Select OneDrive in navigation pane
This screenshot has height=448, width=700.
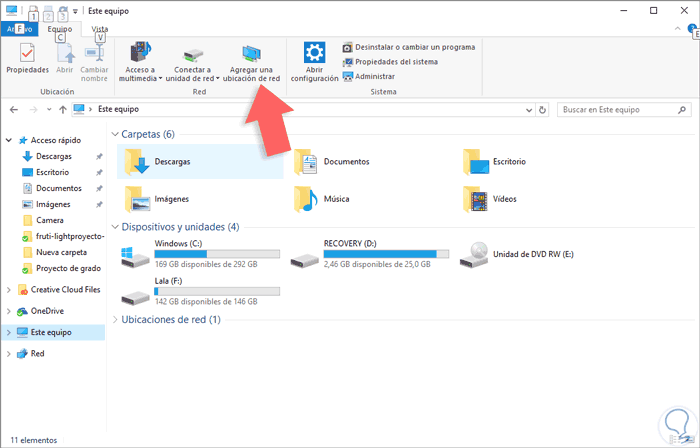[47, 311]
